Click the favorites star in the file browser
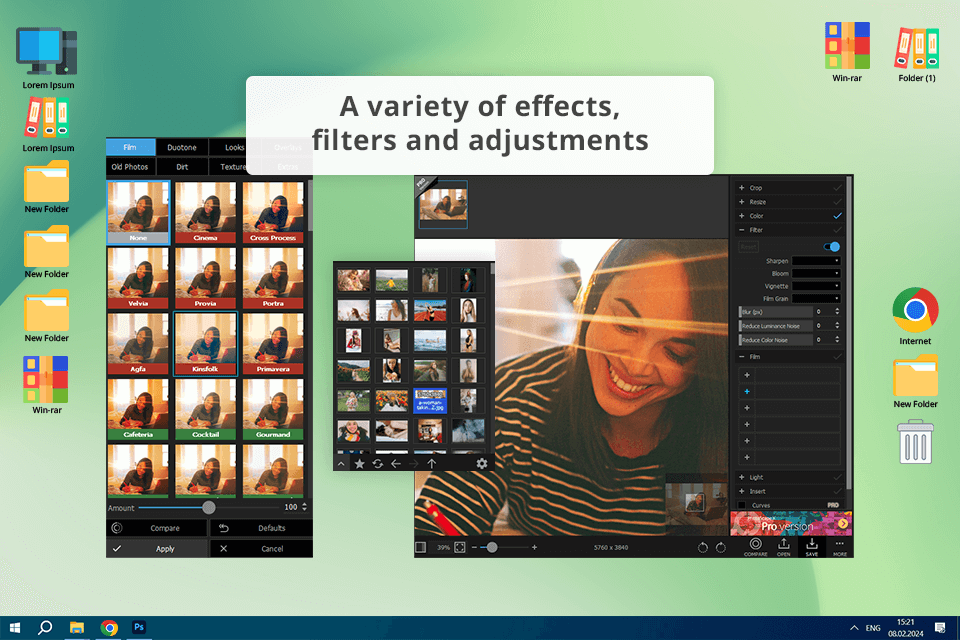 [359, 464]
